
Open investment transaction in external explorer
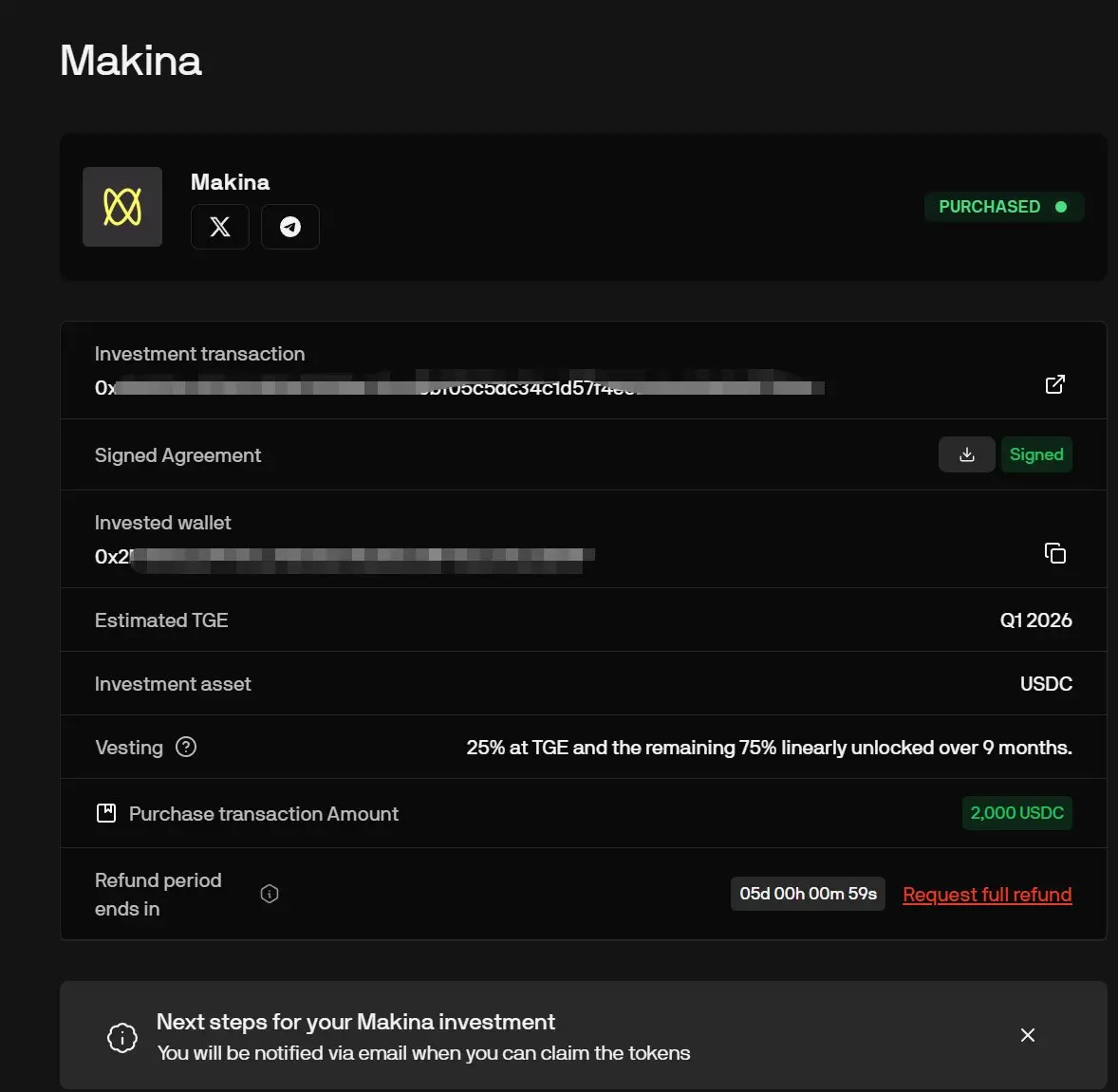[x=1054, y=384]
